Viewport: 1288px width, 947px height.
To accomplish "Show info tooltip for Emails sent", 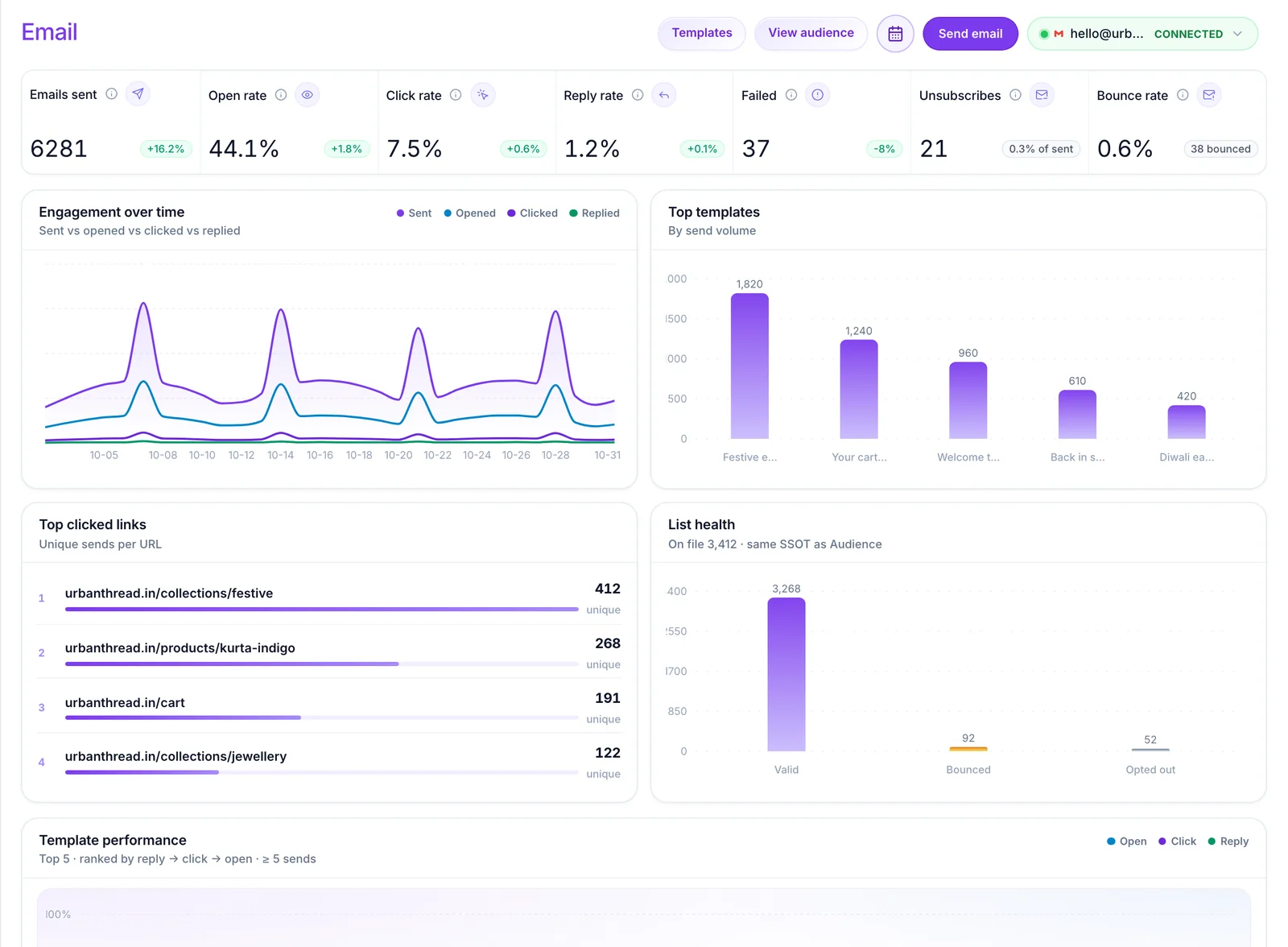I will click(112, 94).
